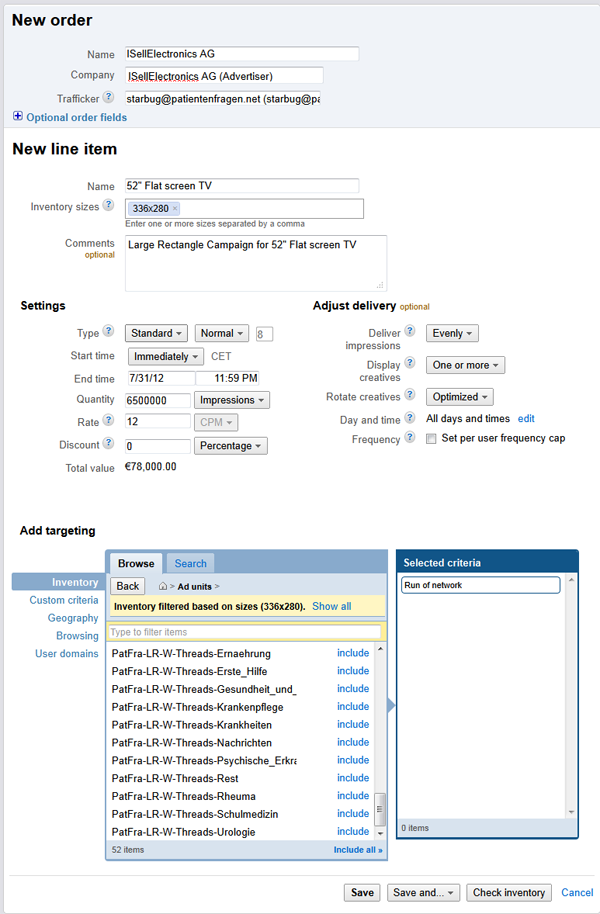
Task: Switch to the Browse tab
Action: 136,563
